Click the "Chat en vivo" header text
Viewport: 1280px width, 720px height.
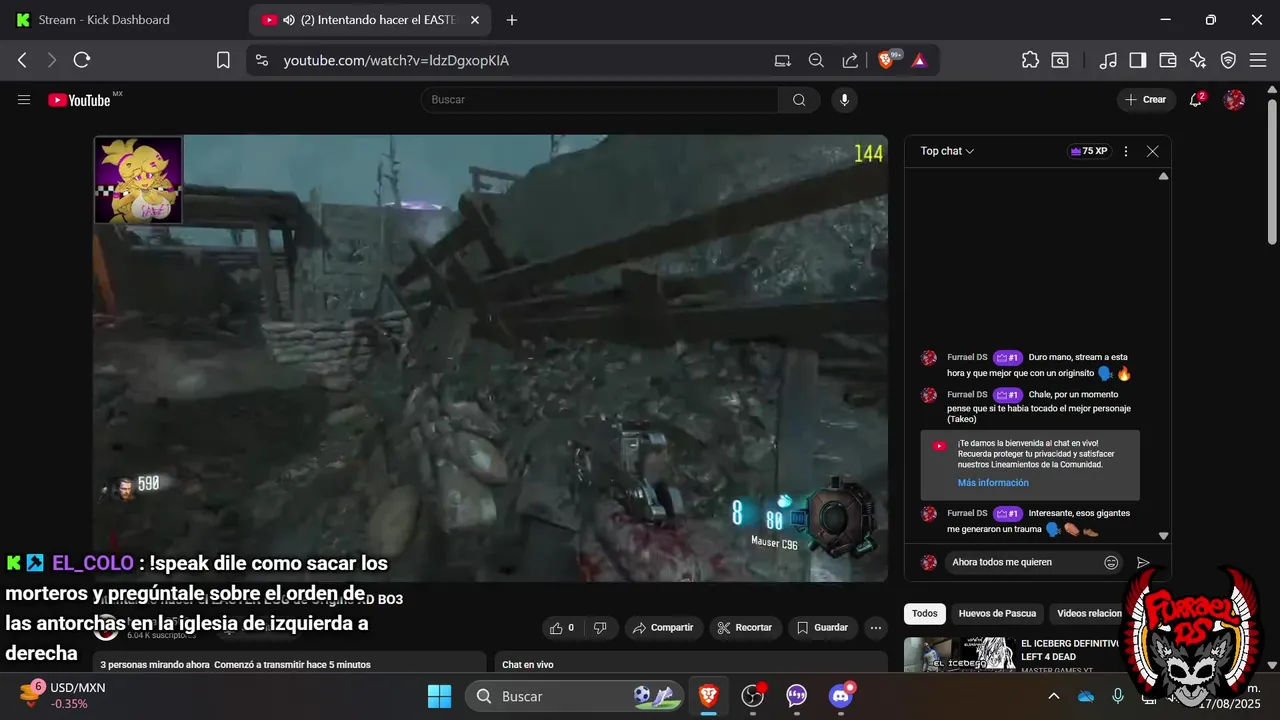click(x=528, y=664)
